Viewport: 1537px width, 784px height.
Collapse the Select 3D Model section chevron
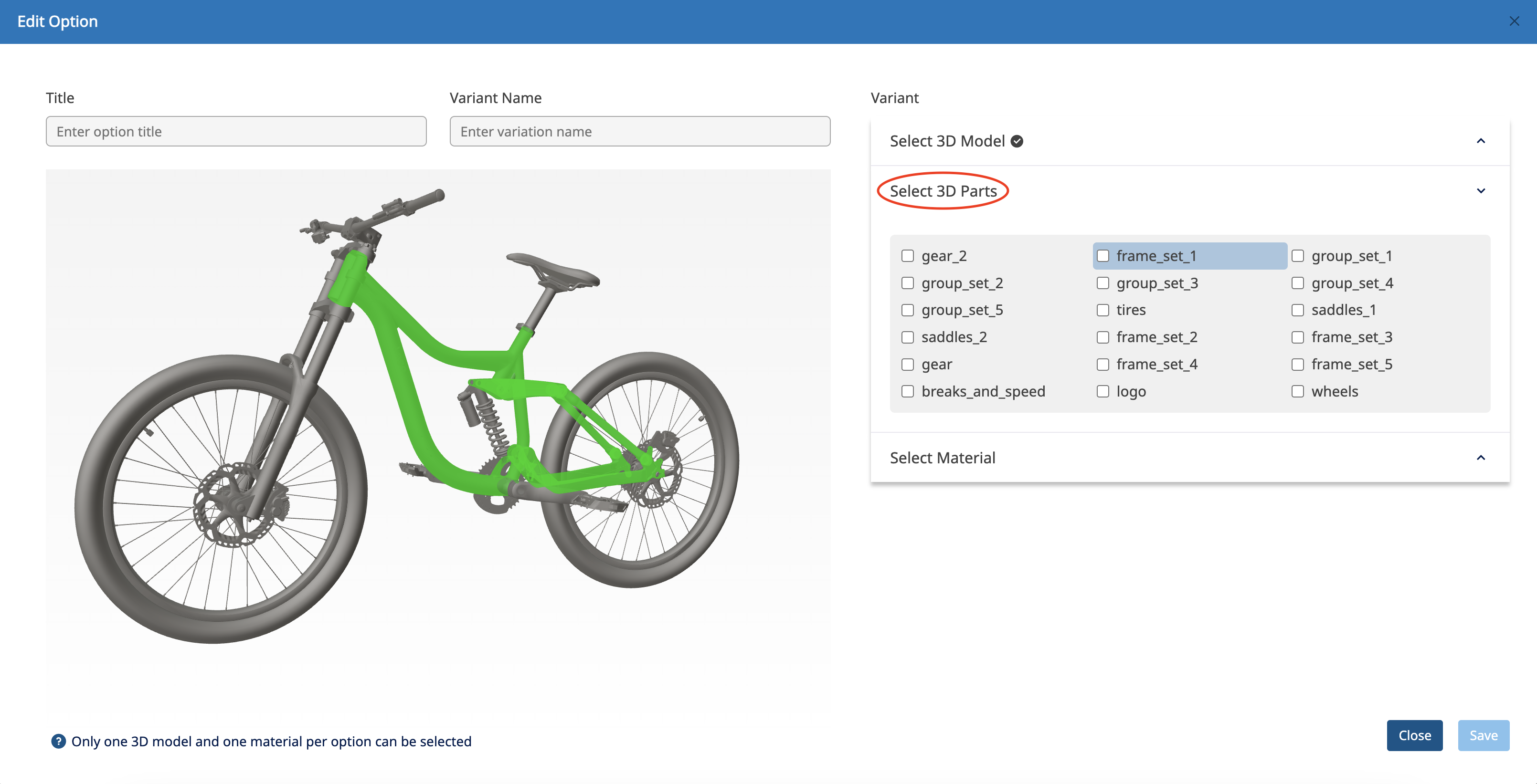tap(1480, 141)
